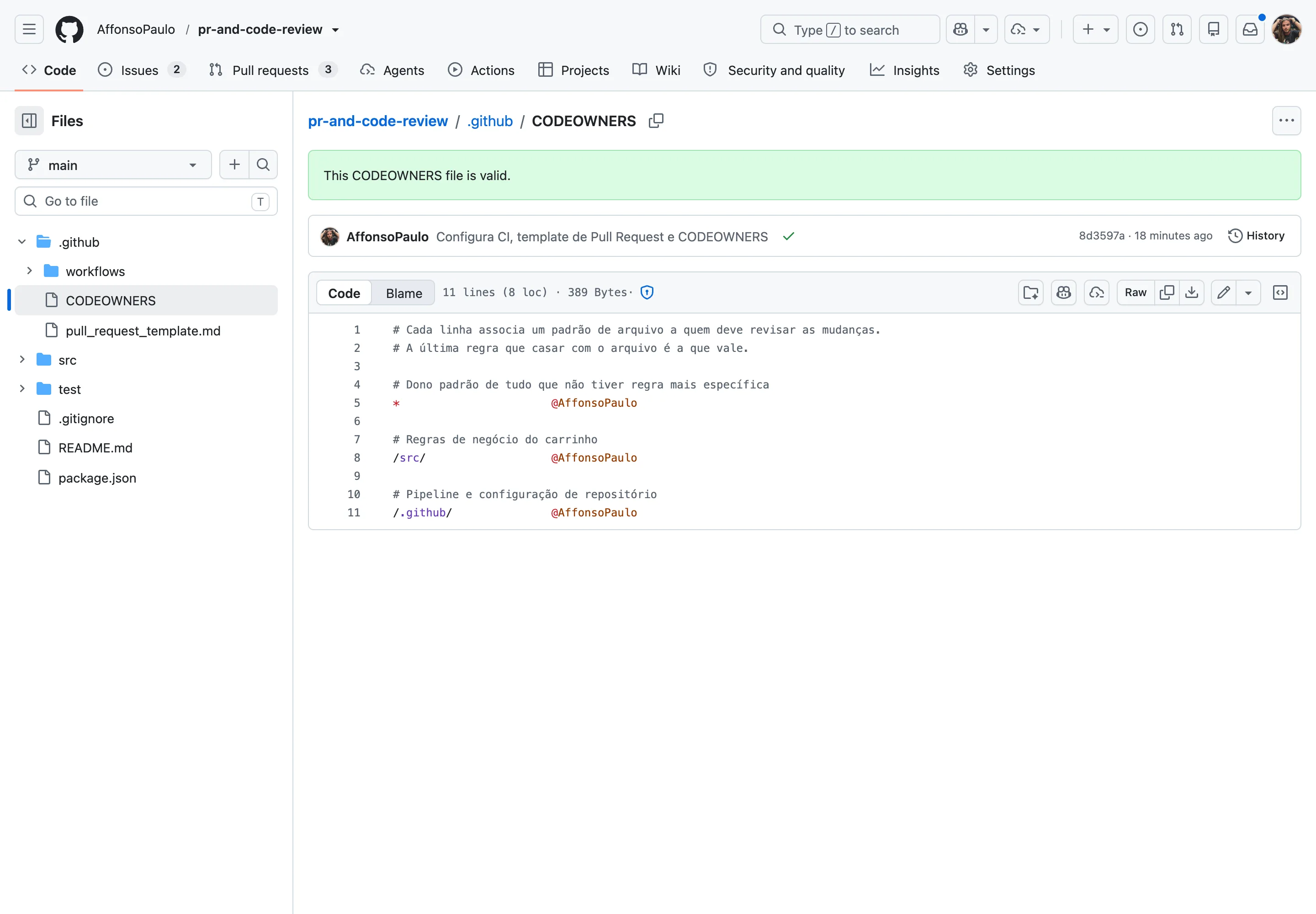Click line number 5 in code
This screenshot has width=1316, height=914.
(356, 403)
